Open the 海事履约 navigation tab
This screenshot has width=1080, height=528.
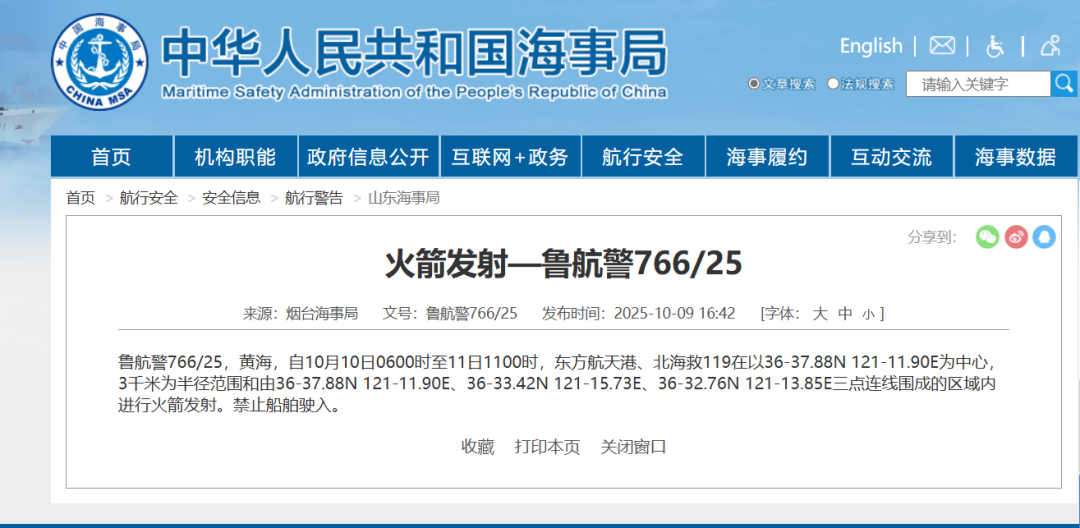click(x=767, y=156)
